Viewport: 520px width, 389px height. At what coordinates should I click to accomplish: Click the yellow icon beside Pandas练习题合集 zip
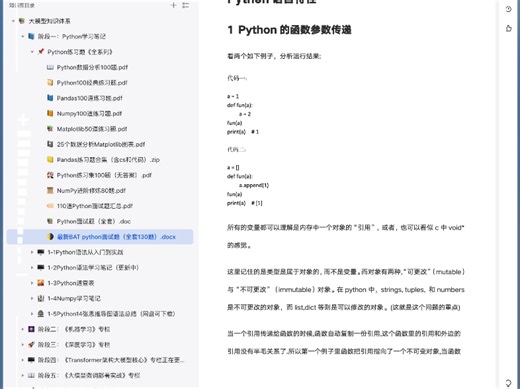pos(50,160)
